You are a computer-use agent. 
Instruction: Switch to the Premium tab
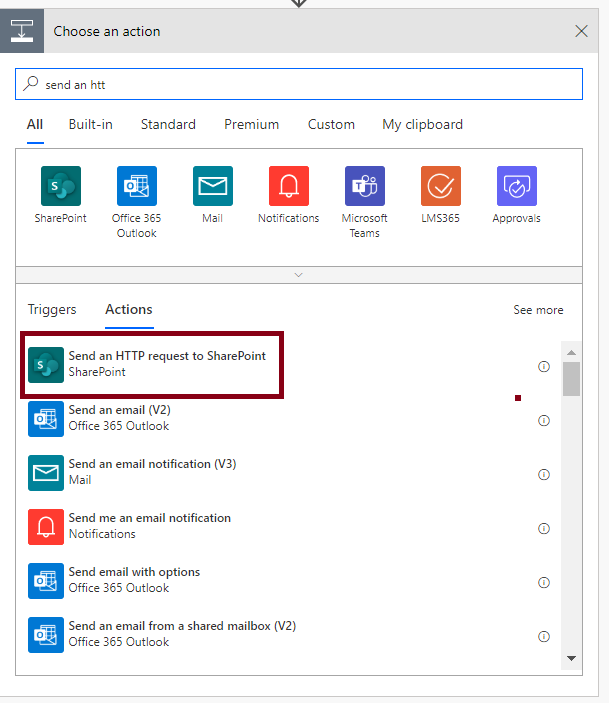point(252,124)
